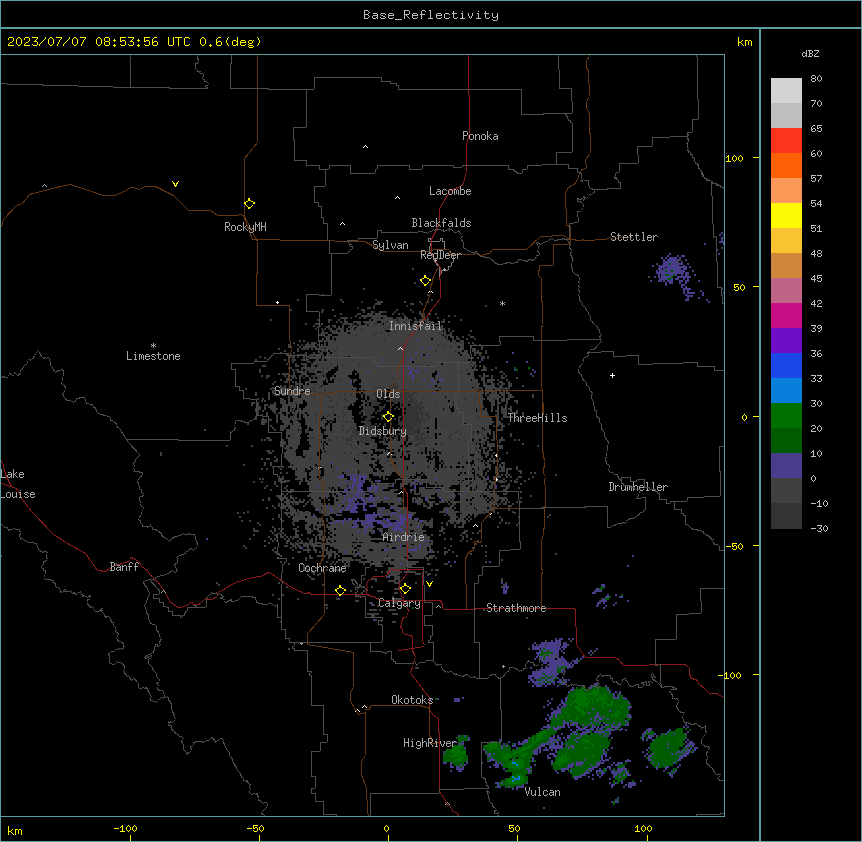
Task: Click the Banff town label
Action: pos(124,567)
